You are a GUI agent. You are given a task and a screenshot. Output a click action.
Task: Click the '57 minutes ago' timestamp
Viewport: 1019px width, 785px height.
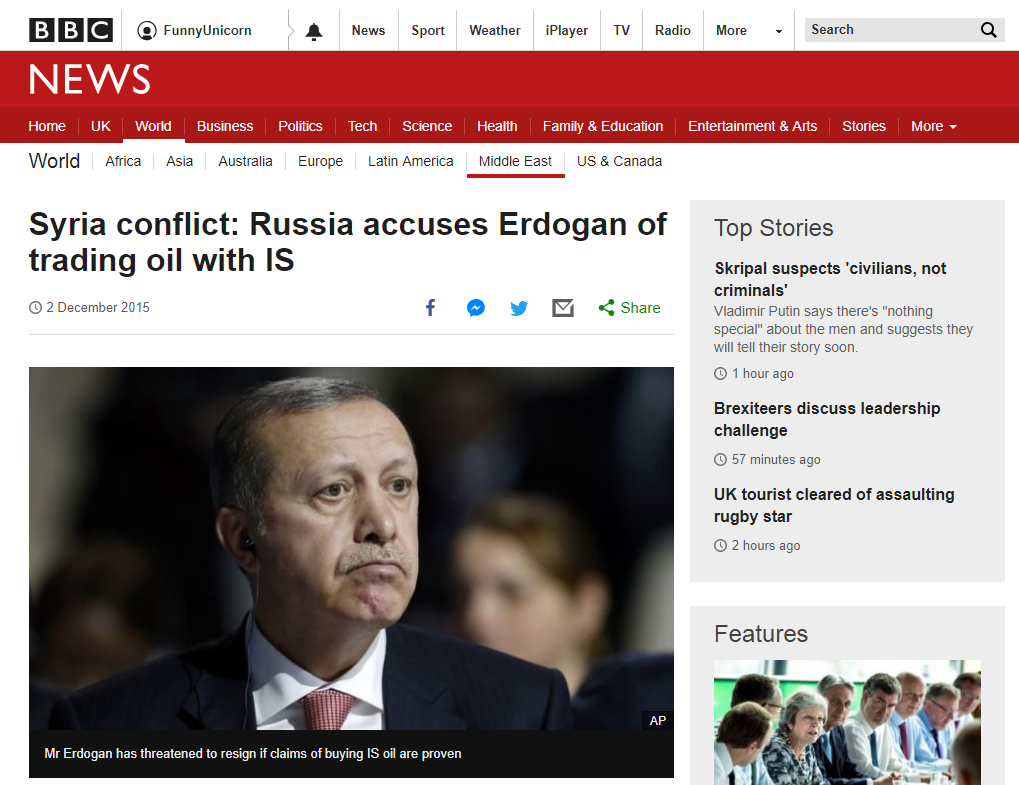pyautogui.click(x=775, y=459)
